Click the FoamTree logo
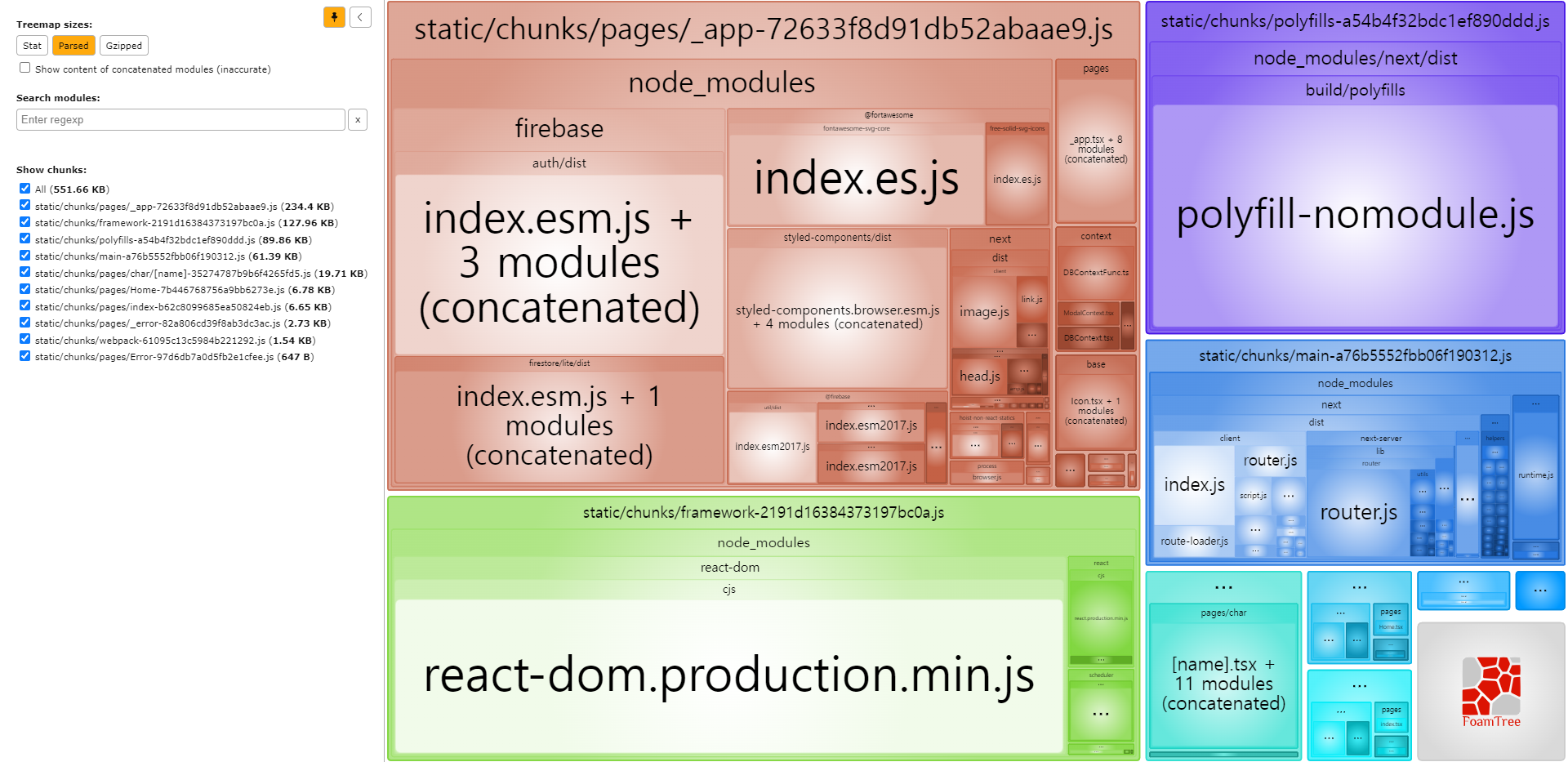The height and width of the screenshot is (762, 1568). 1490,693
